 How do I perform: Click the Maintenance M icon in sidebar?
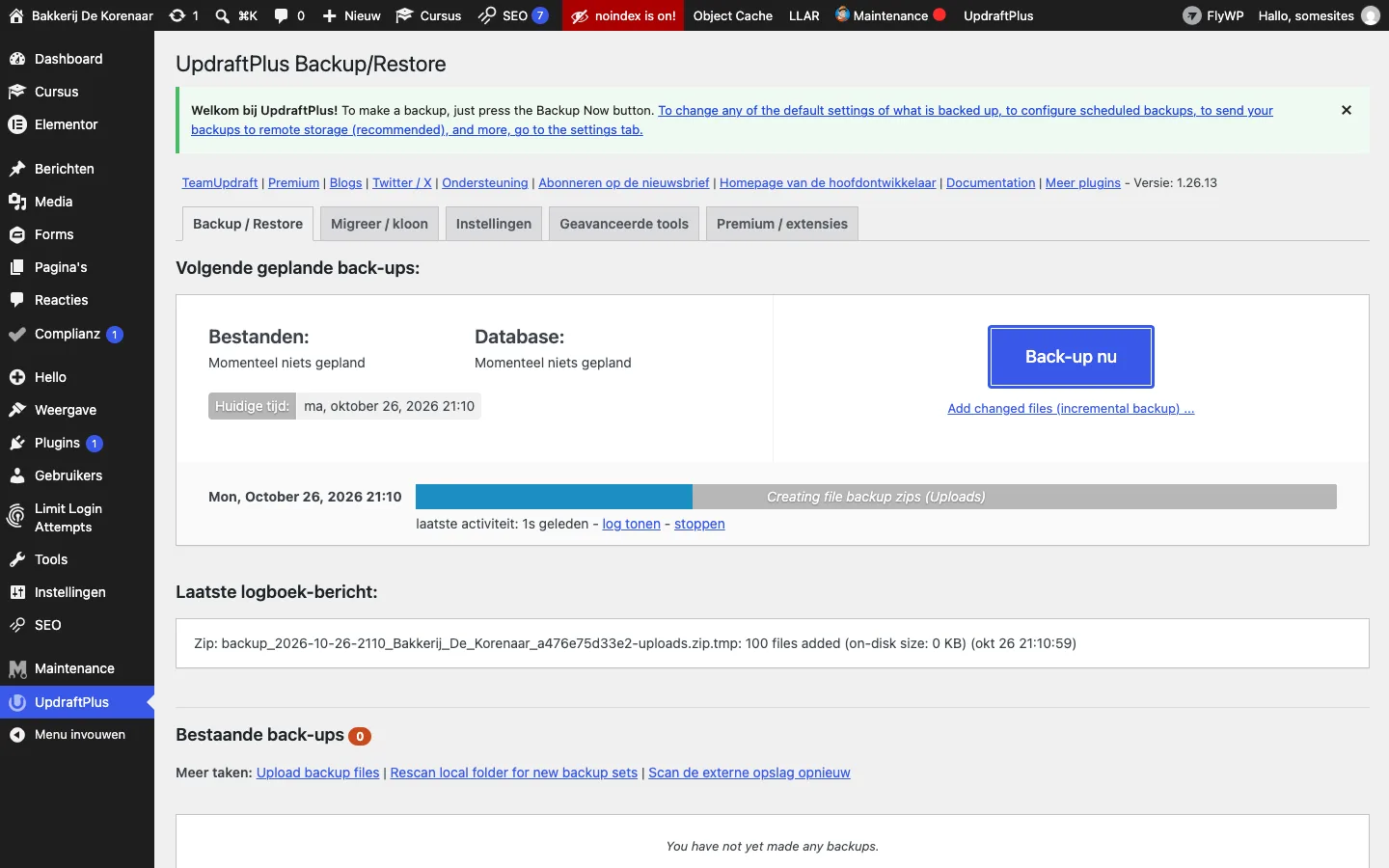click(x=16, y=668)
